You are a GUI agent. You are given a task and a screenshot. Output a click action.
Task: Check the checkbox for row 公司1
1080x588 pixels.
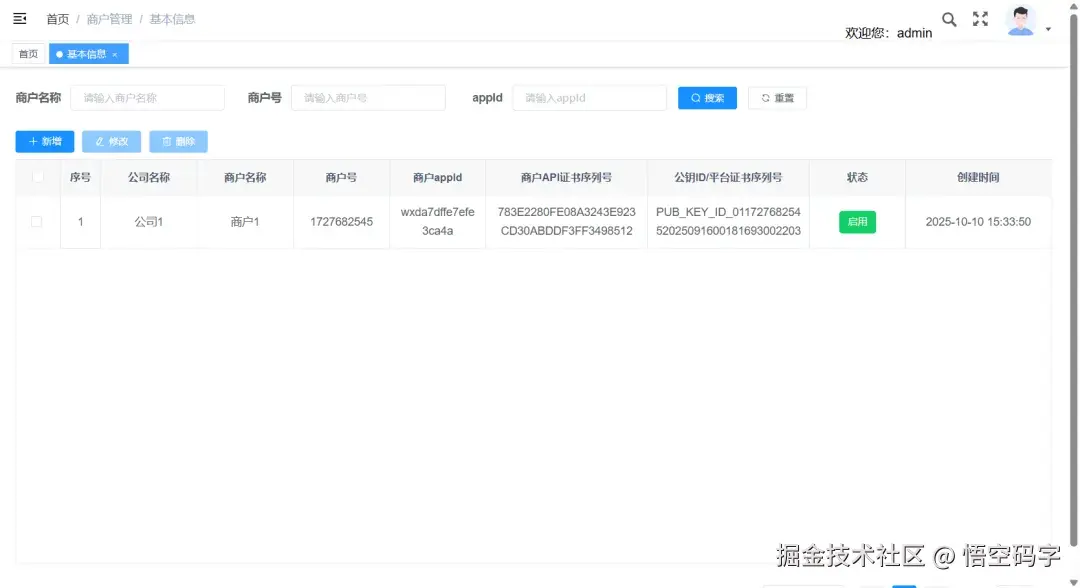click(x=37, y=222)
